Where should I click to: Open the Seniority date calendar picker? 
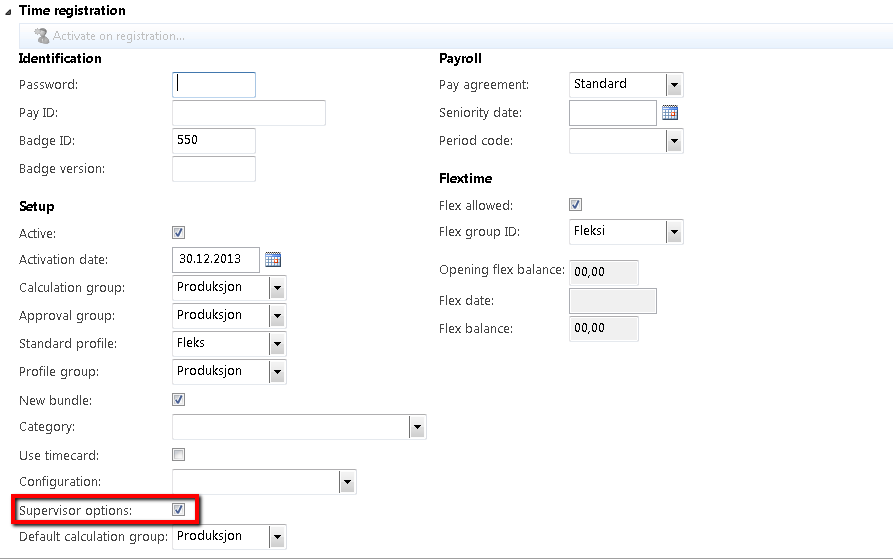[x=670, y=113]
